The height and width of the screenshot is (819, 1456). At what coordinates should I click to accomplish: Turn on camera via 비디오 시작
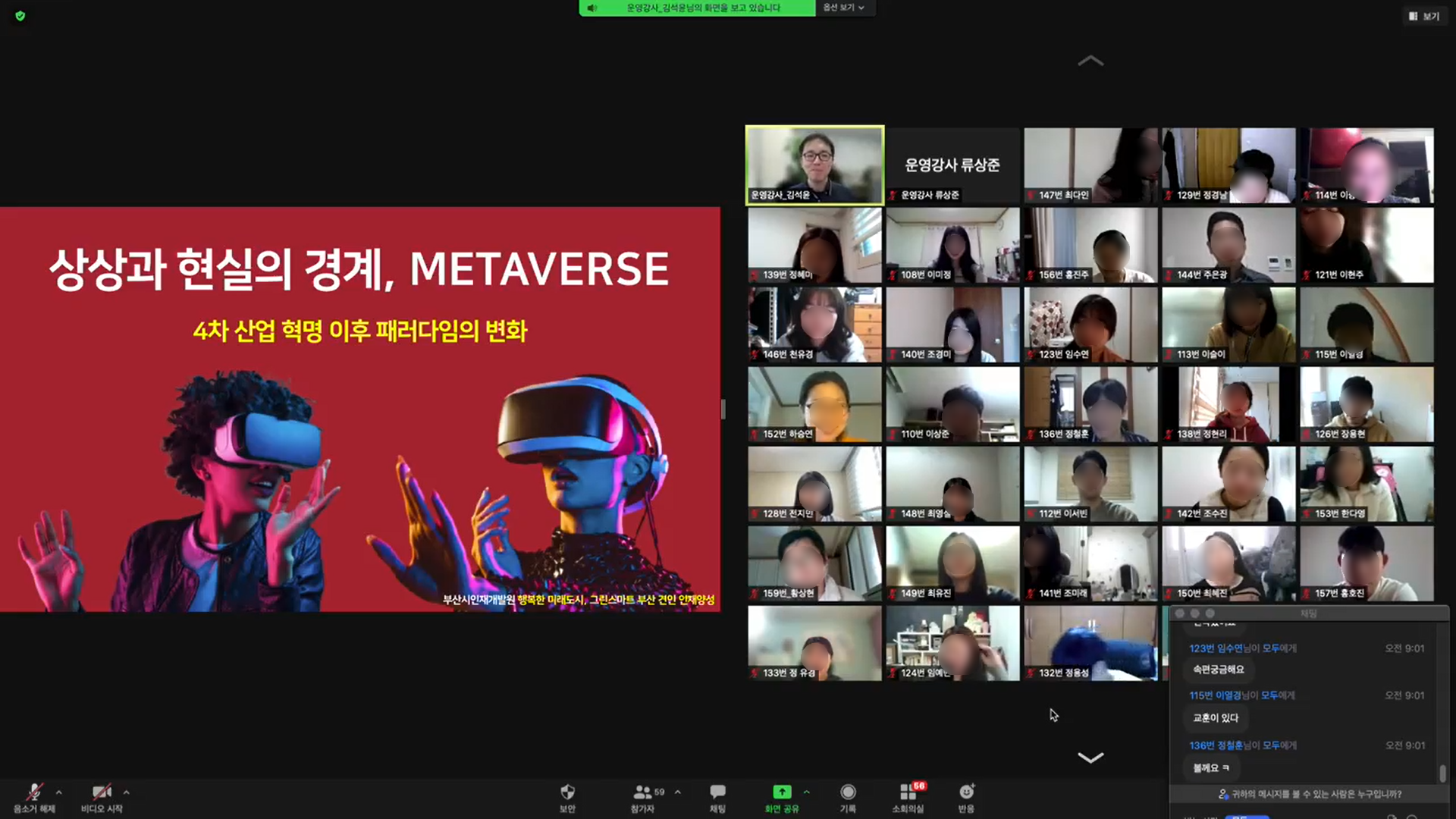point(102,798)
